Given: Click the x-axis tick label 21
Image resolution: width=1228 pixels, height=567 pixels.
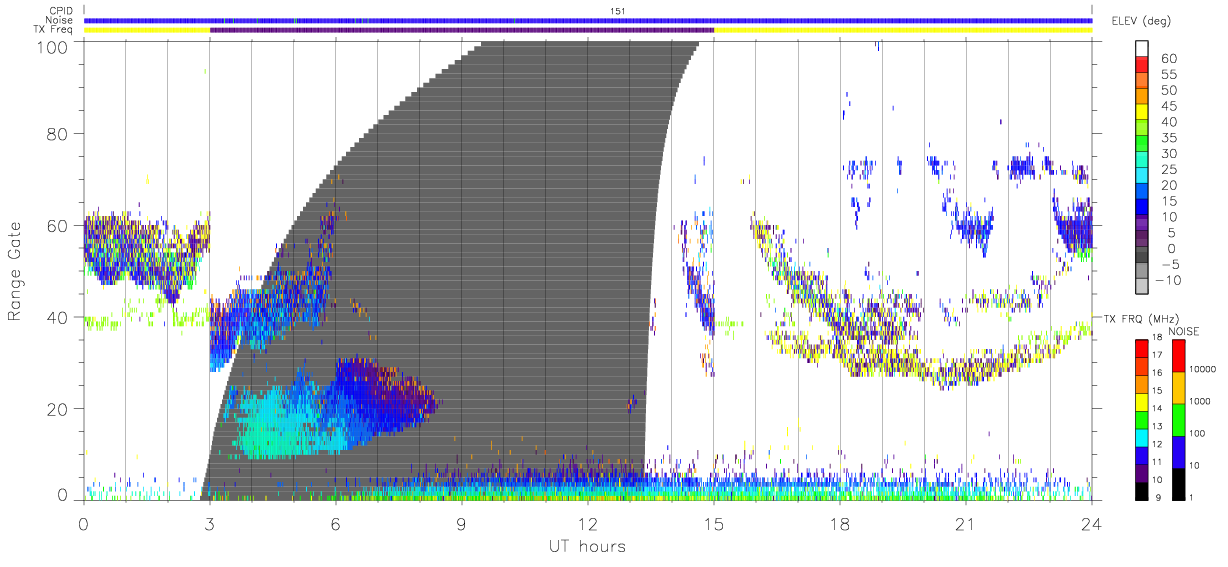Looking at the screenshot, I should [966, 524].
